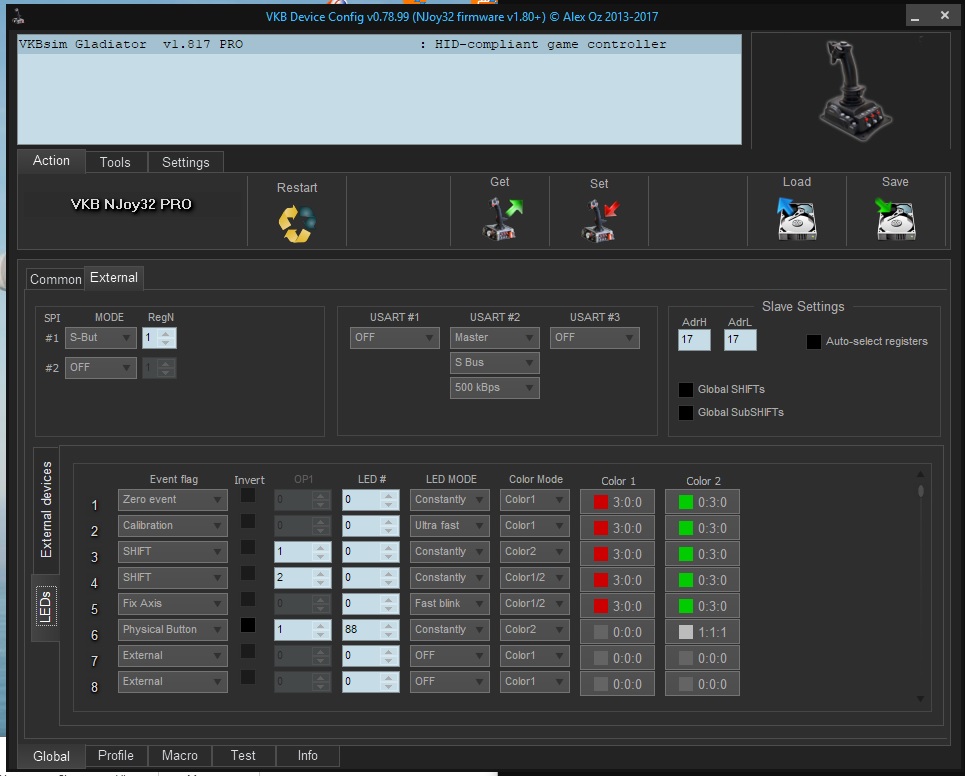This screenshot has height=778, width=965.
Task: Toggle Invert checkbox for LED row 3
Action: (x=248, y=547)
